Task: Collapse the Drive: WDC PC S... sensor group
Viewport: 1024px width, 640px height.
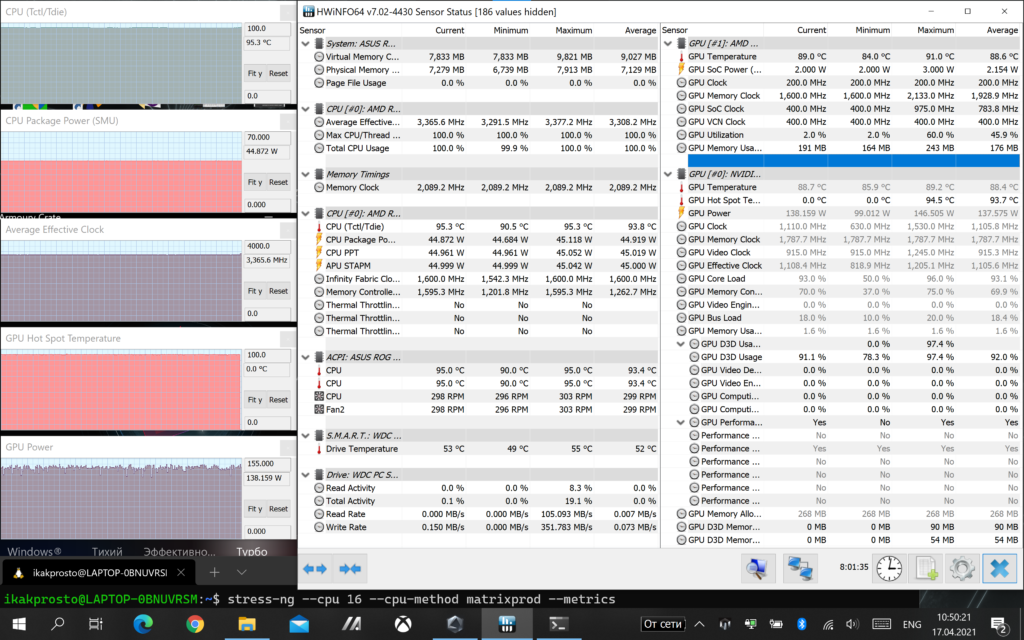Action: tap(305, 475)
